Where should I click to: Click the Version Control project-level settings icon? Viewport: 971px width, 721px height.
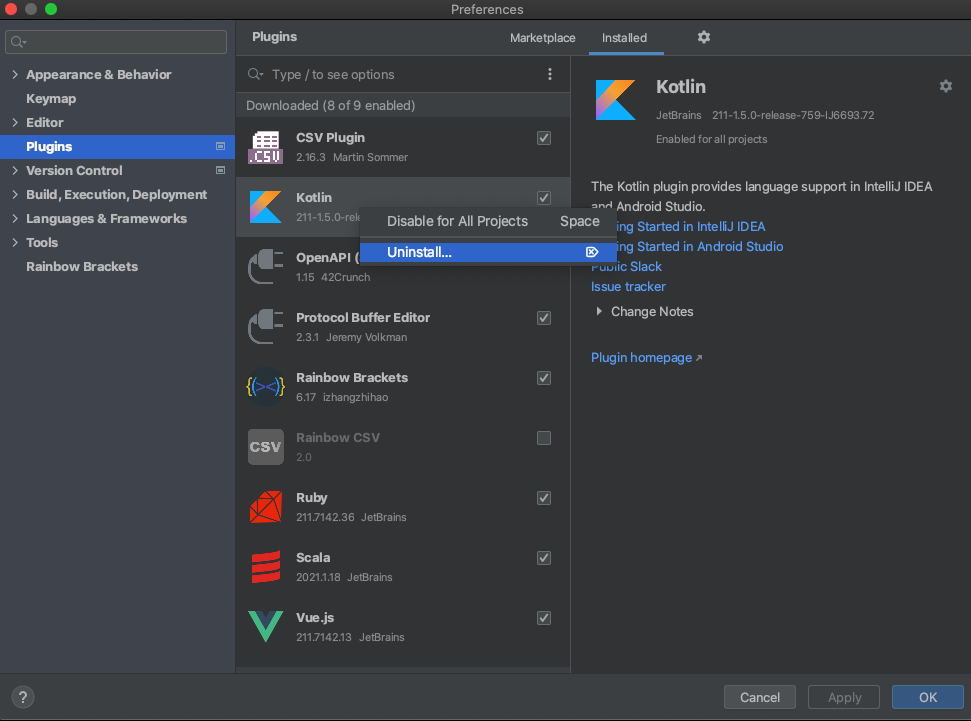(220, 170)
